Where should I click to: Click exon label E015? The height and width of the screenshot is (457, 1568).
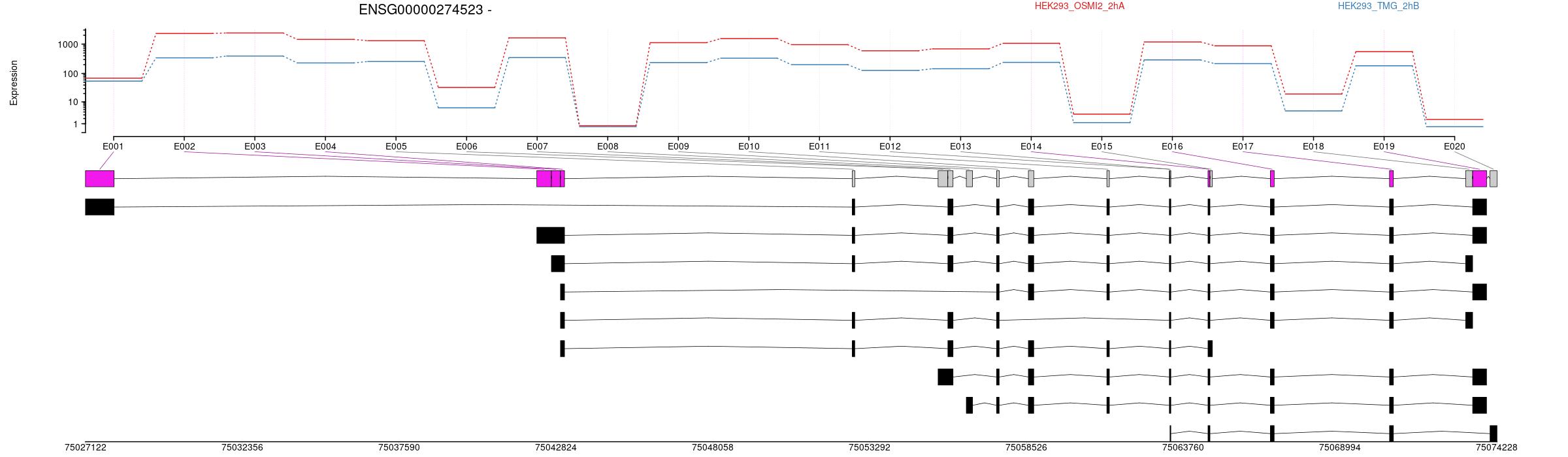click(1102, 147)
